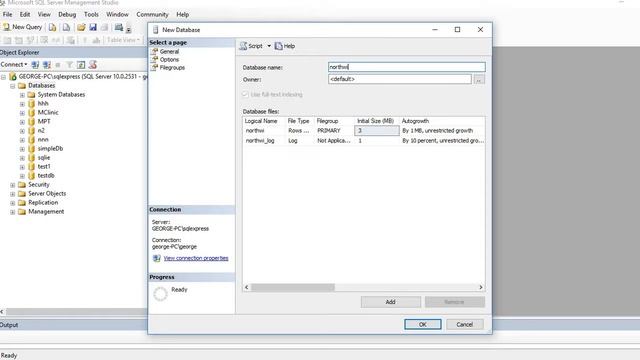Screen dimensions: 640x360
Task: Open the File menu
Action: (7, 14)
